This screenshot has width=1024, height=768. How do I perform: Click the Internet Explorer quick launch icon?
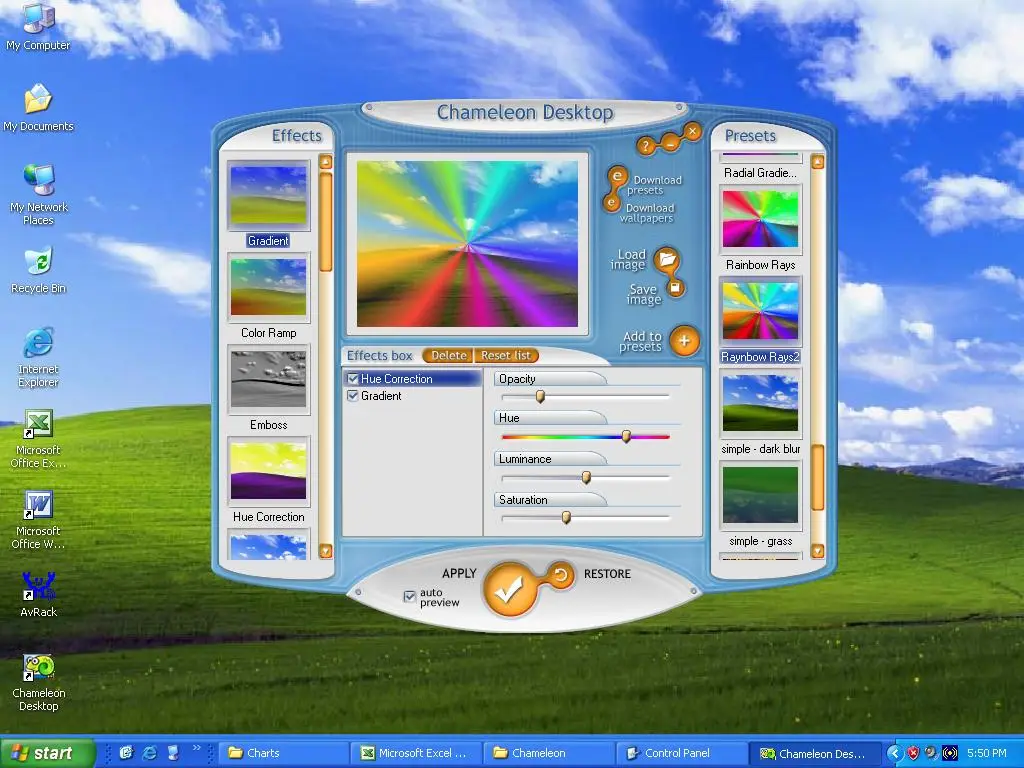150,753
